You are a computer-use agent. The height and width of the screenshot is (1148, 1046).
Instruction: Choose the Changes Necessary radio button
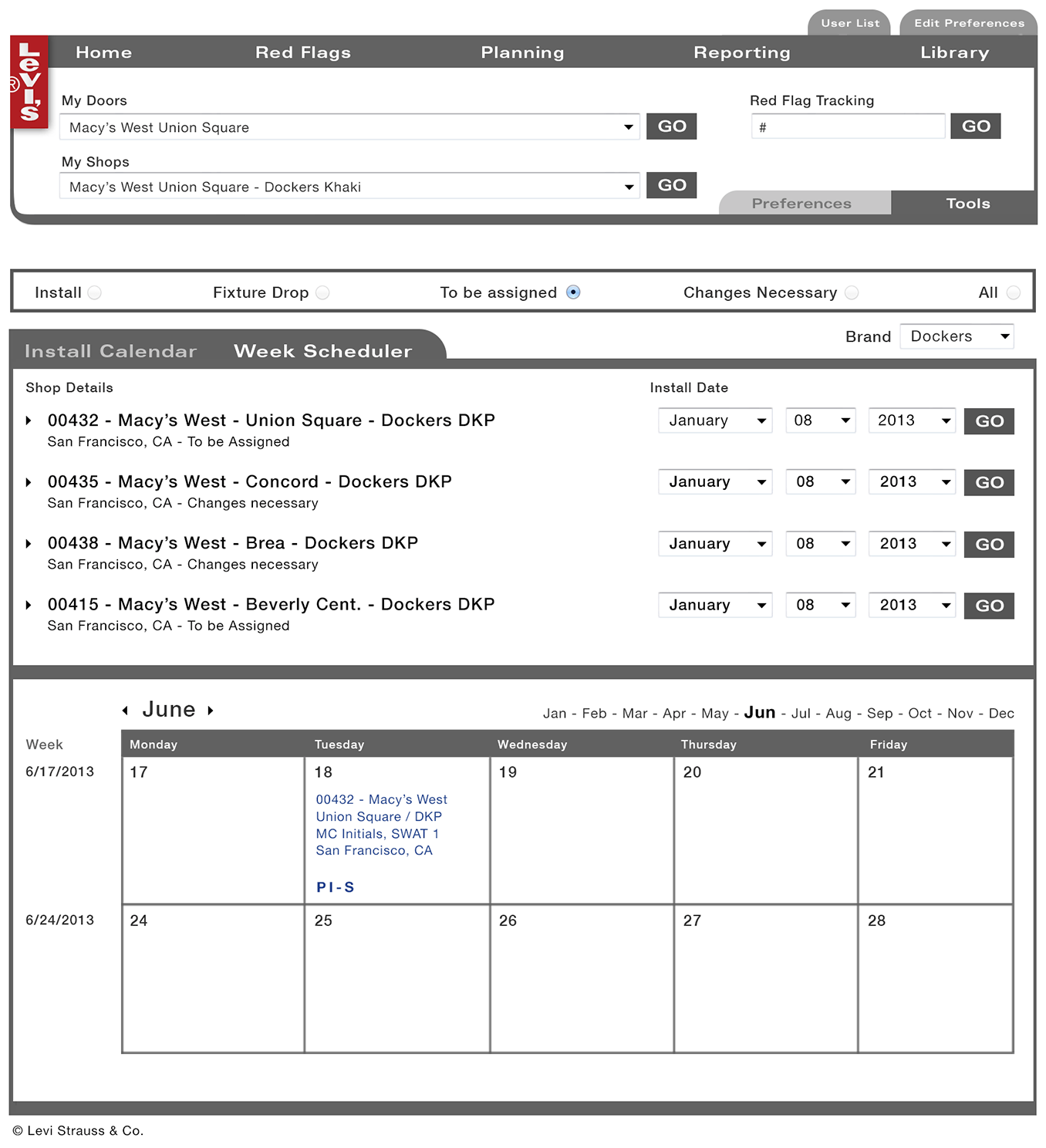tap(852, 292)
